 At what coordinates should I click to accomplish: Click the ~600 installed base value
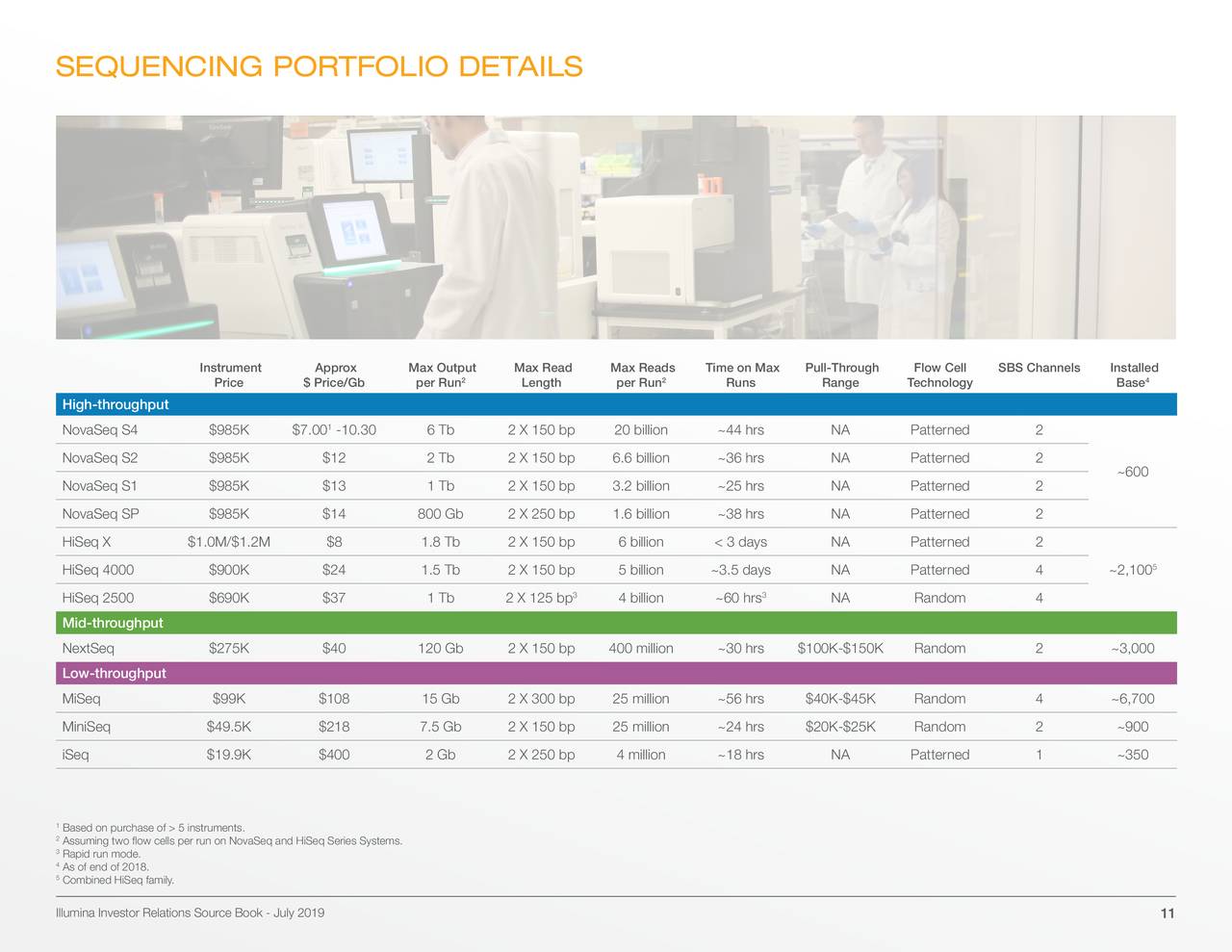(x=1133, y=472)
